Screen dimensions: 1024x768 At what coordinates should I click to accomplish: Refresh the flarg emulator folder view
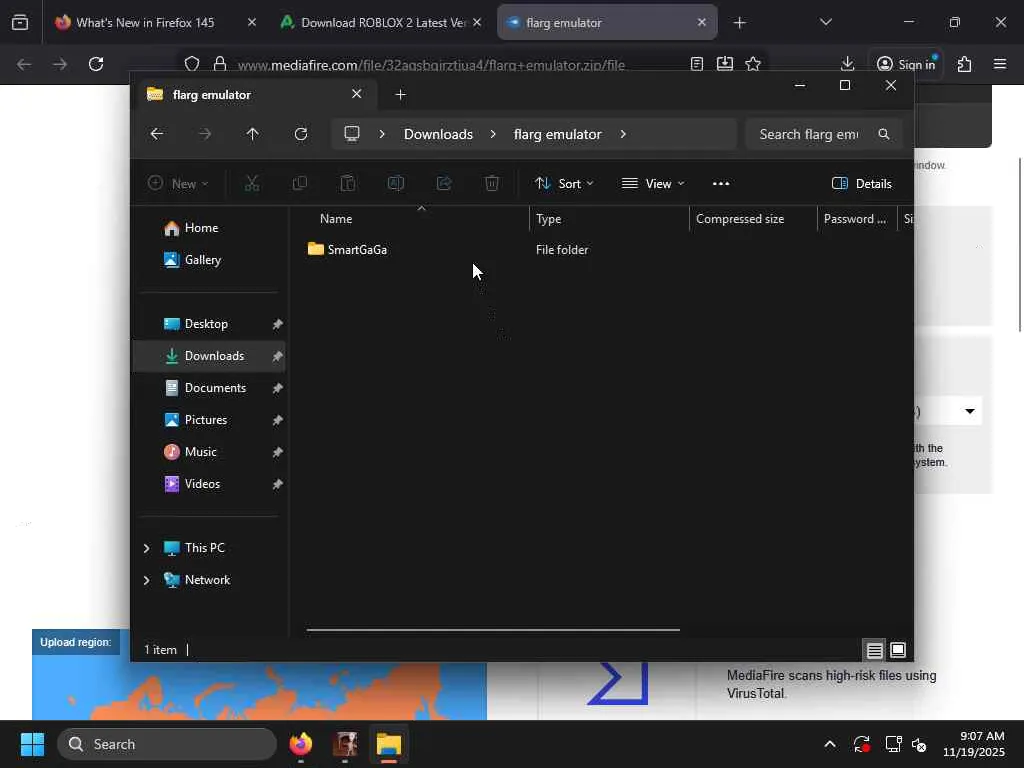pyautogui.click(x=300, y=134)
